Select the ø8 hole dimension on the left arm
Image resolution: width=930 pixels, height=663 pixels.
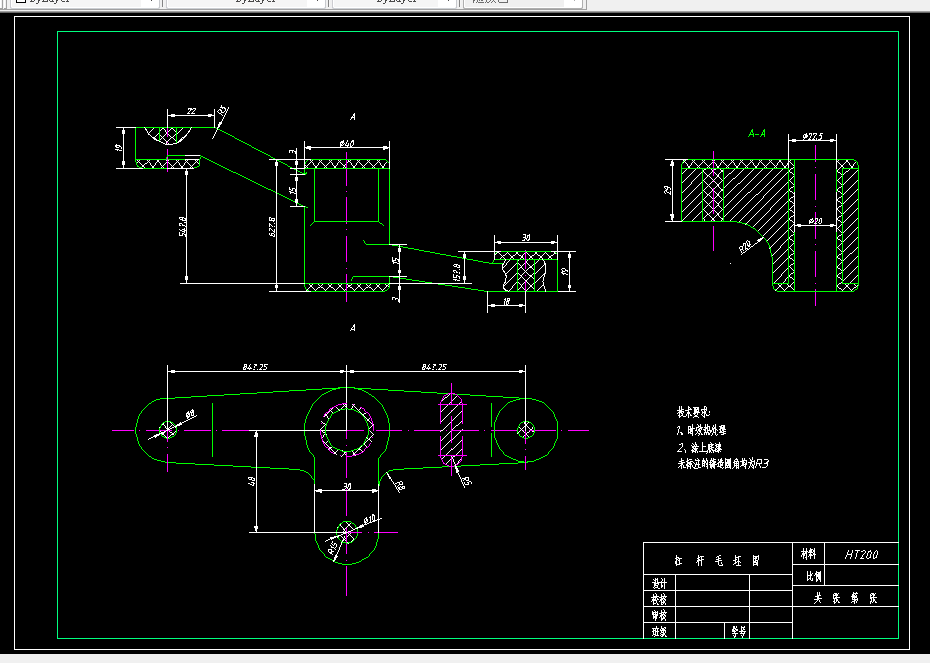[x=191, y=415]
